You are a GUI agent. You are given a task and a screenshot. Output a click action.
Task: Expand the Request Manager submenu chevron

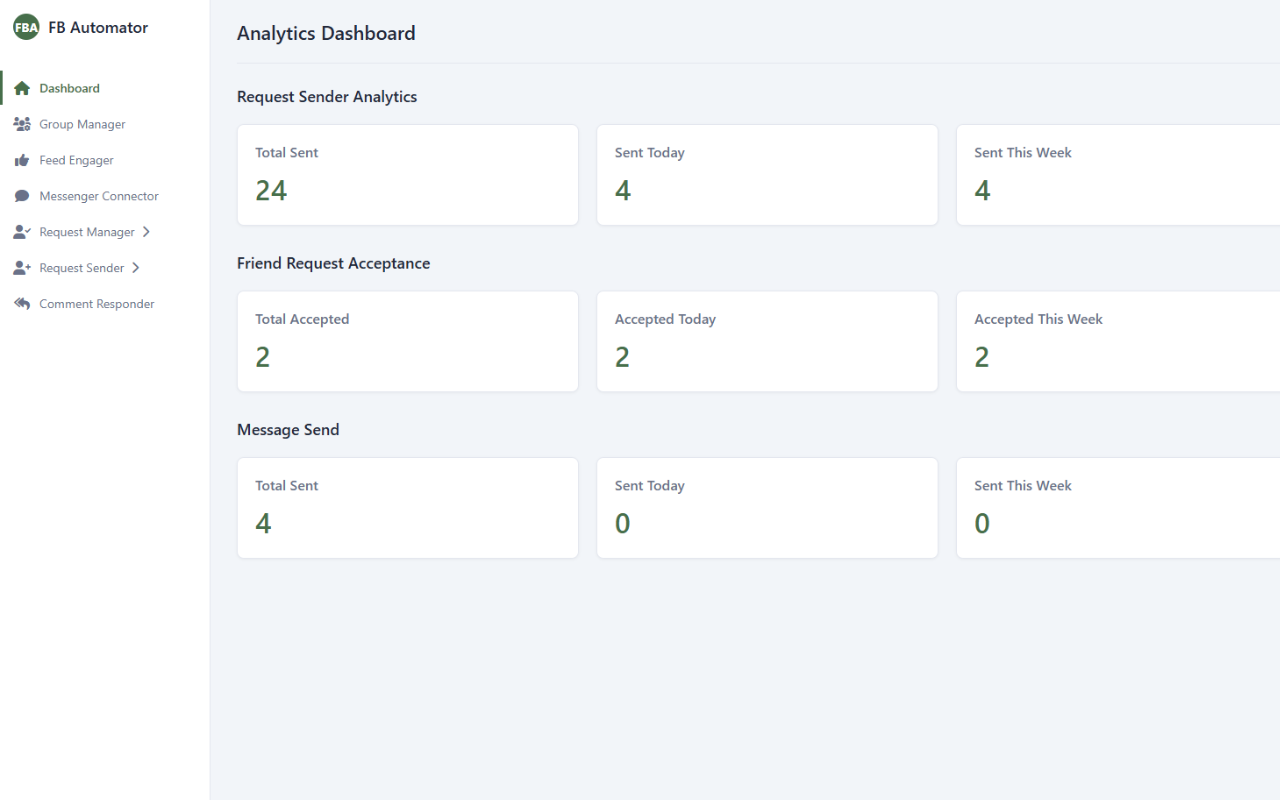pyautogui.click(x=146, y=231)
